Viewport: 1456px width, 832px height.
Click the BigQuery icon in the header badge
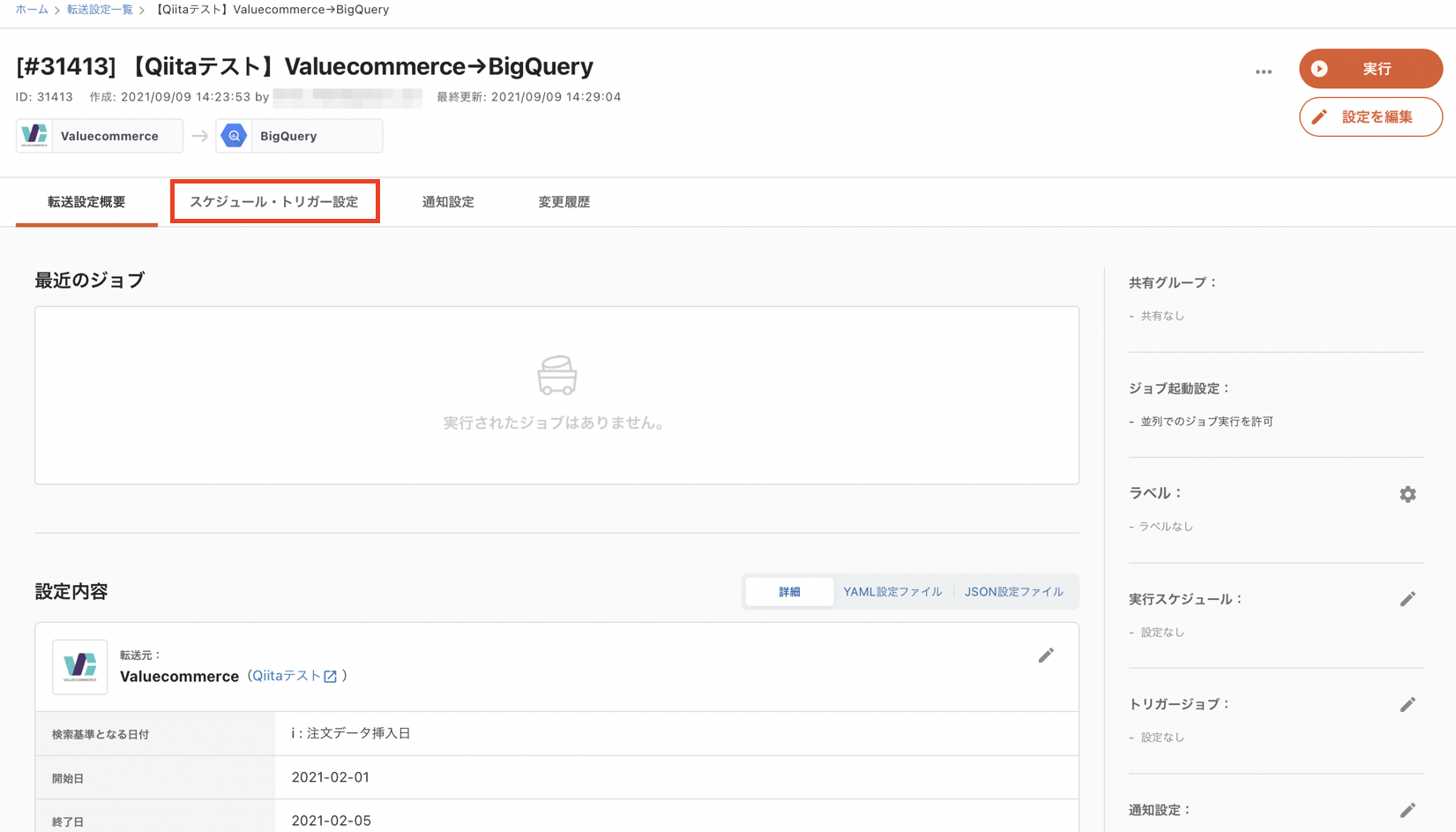(x=234, y=136)
